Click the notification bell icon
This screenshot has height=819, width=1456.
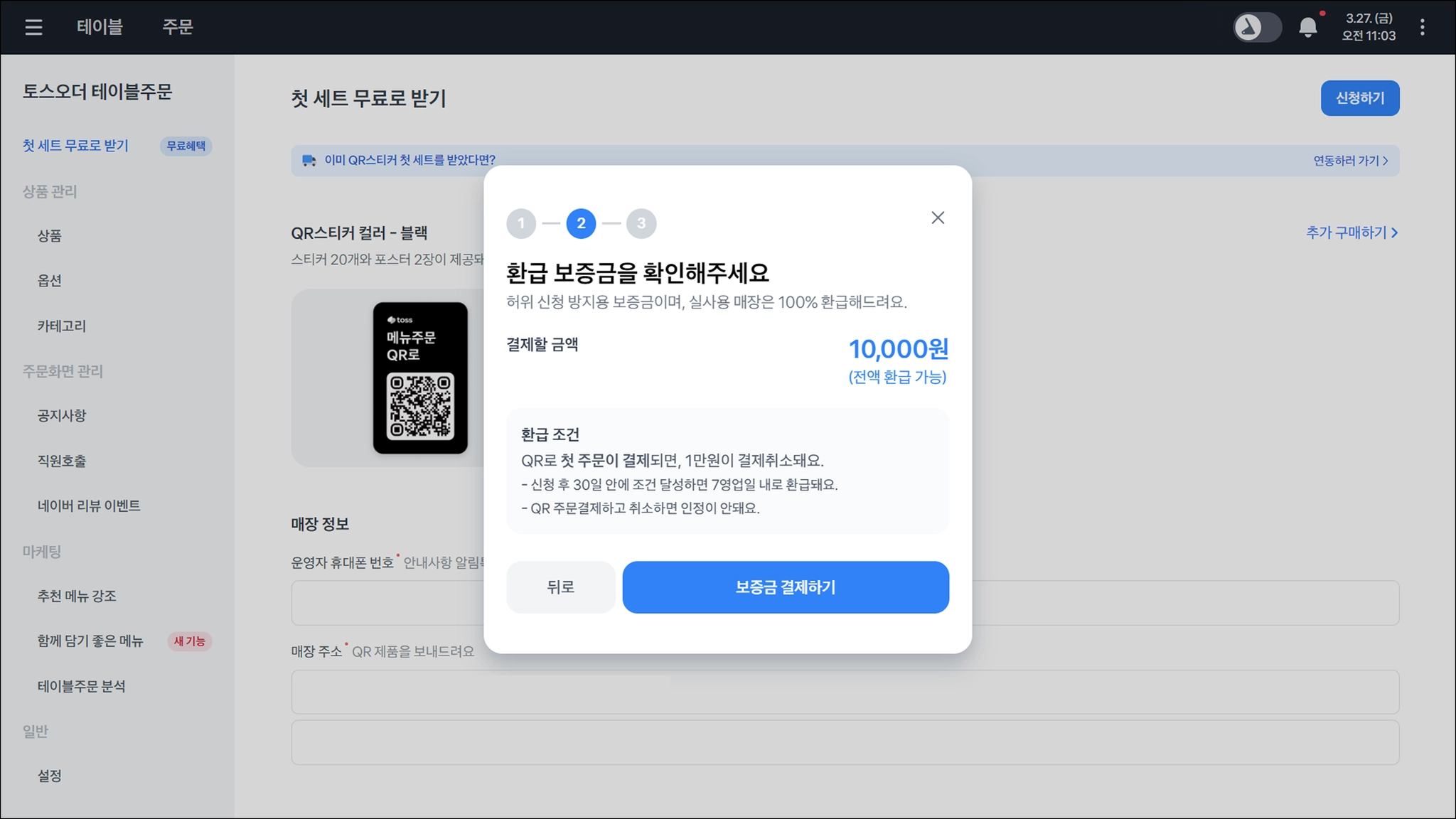point(1307,28)
